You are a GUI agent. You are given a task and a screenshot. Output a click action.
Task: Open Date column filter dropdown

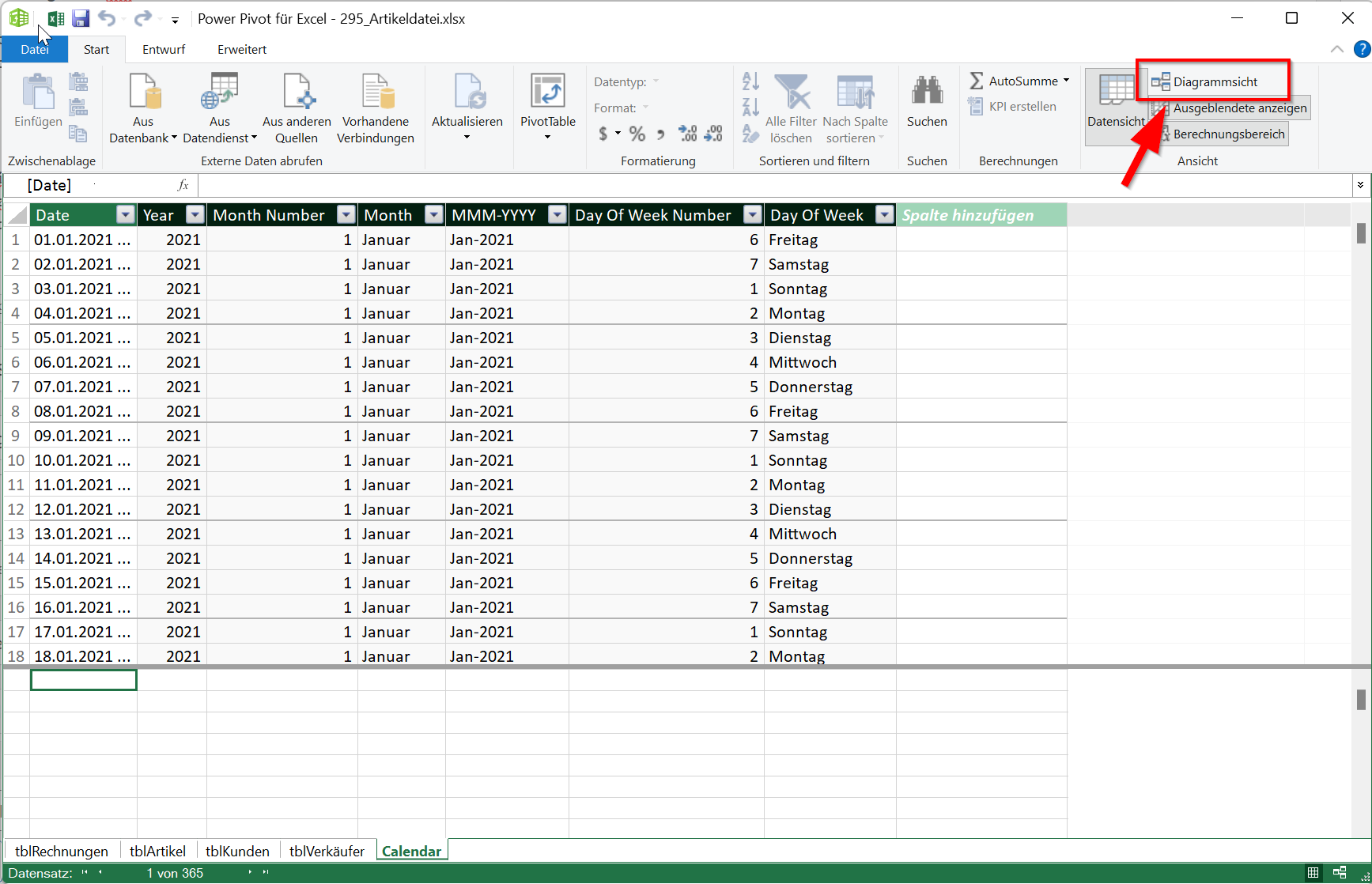[126, 214]
